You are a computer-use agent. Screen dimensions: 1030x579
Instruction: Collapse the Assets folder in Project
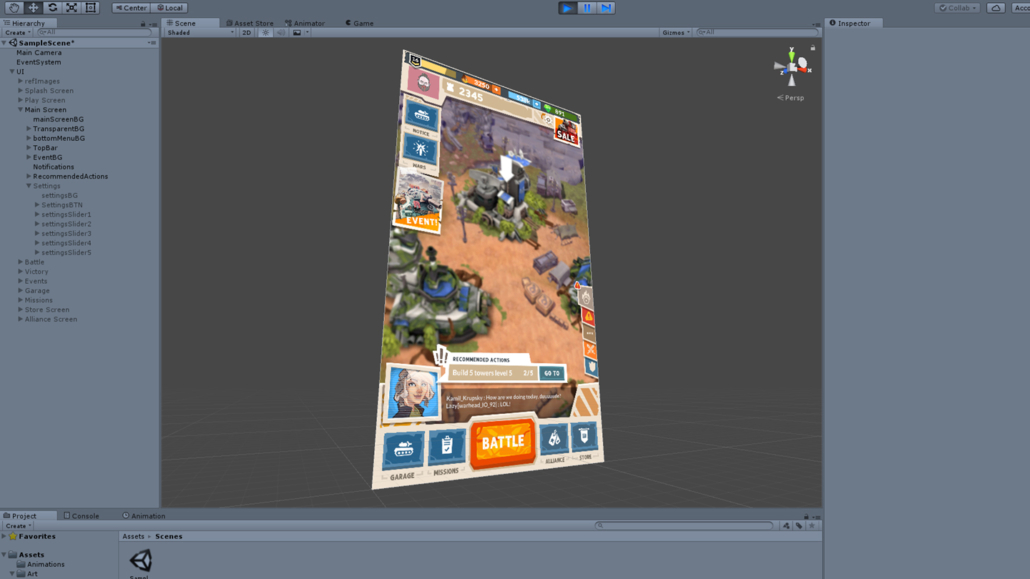pos(4,555)
